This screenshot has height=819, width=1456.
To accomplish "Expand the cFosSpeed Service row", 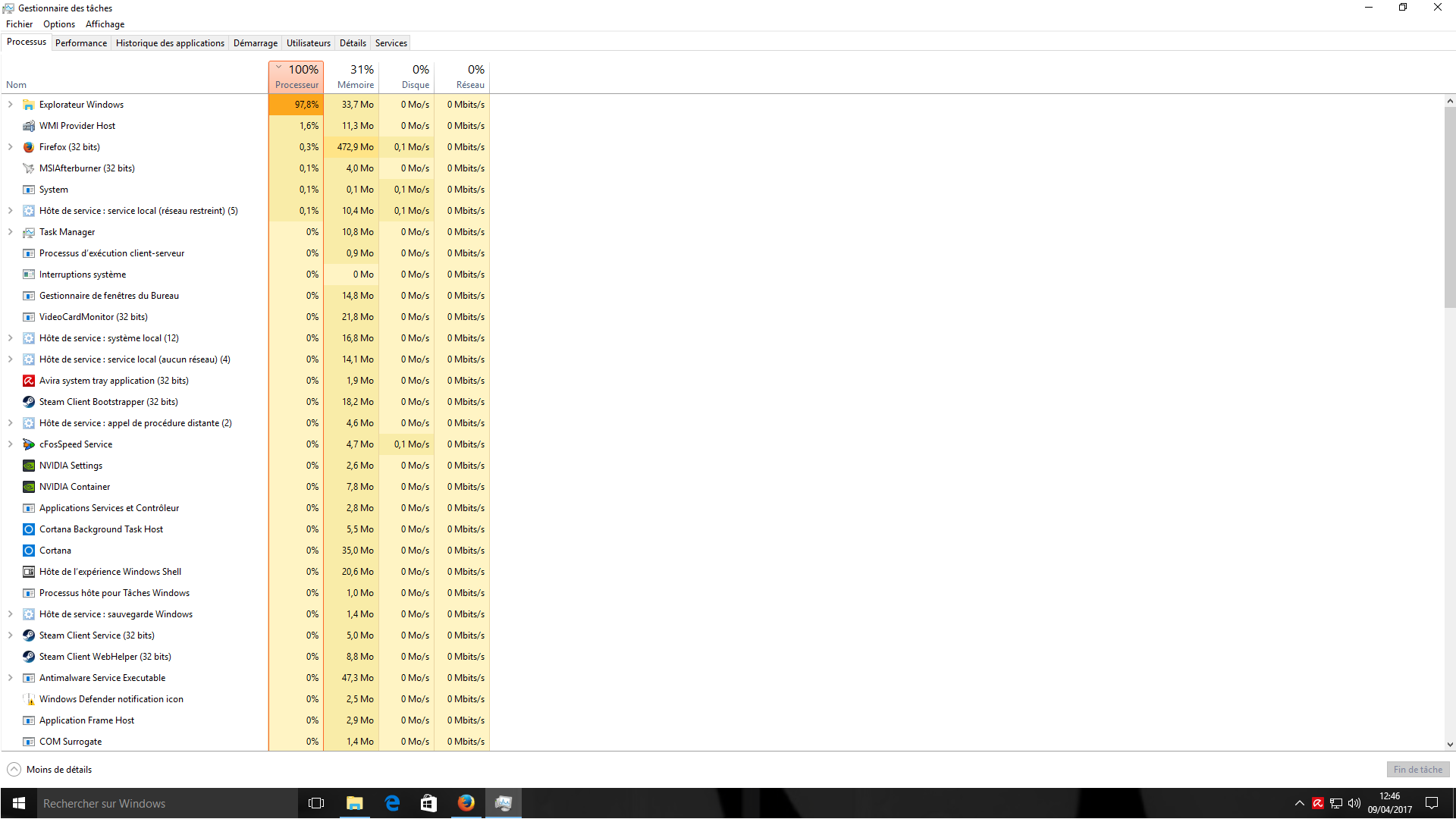I will coord(10,444).
